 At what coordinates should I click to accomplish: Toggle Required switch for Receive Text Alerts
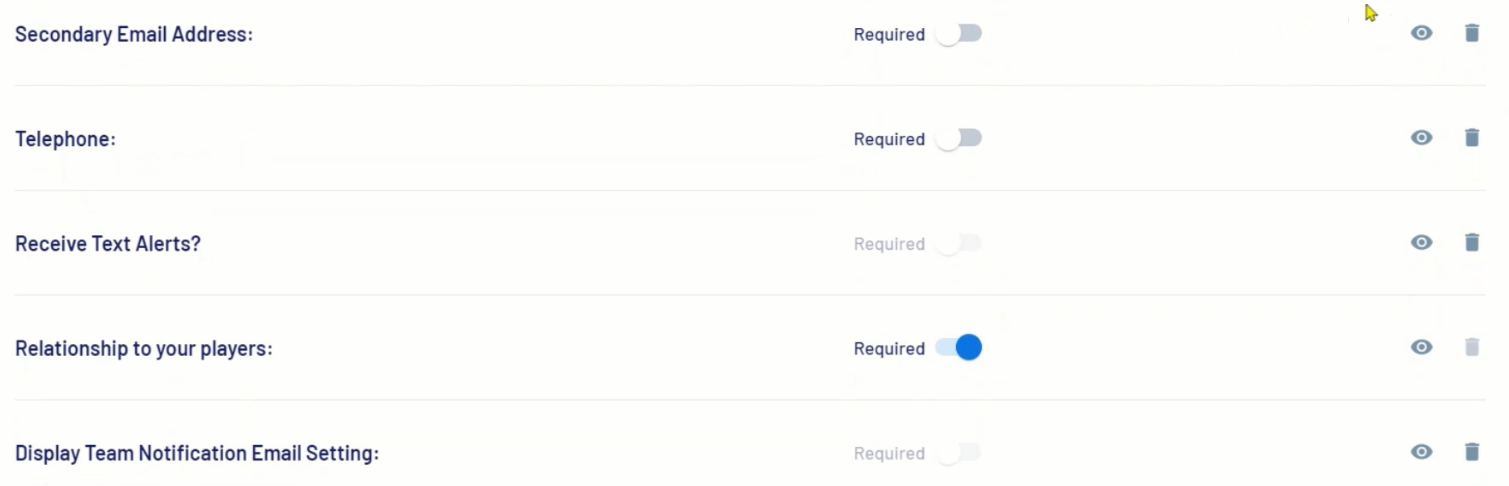(x=959, y=243)
